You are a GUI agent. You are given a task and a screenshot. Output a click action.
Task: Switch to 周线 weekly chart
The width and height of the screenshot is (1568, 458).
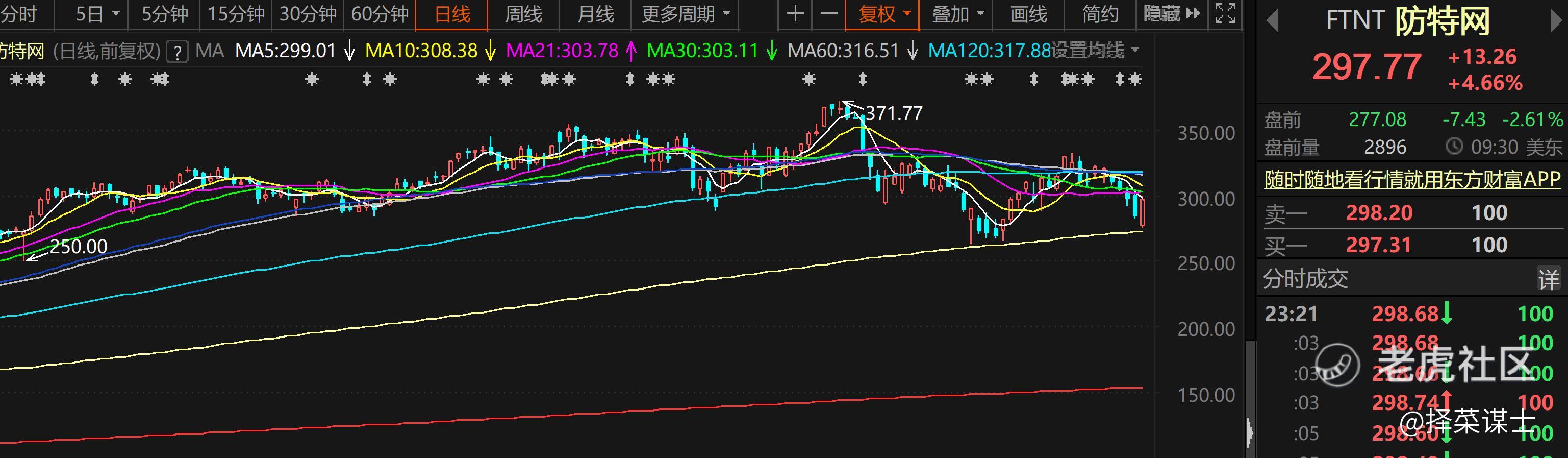point(523,14)
